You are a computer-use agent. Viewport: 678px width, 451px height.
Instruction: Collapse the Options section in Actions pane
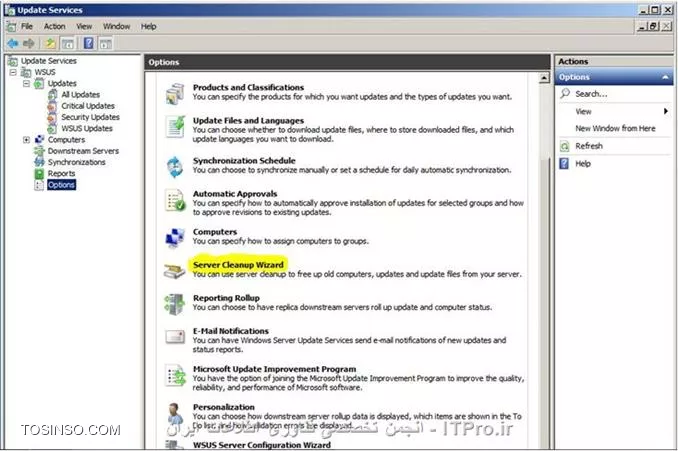(665, 77)
